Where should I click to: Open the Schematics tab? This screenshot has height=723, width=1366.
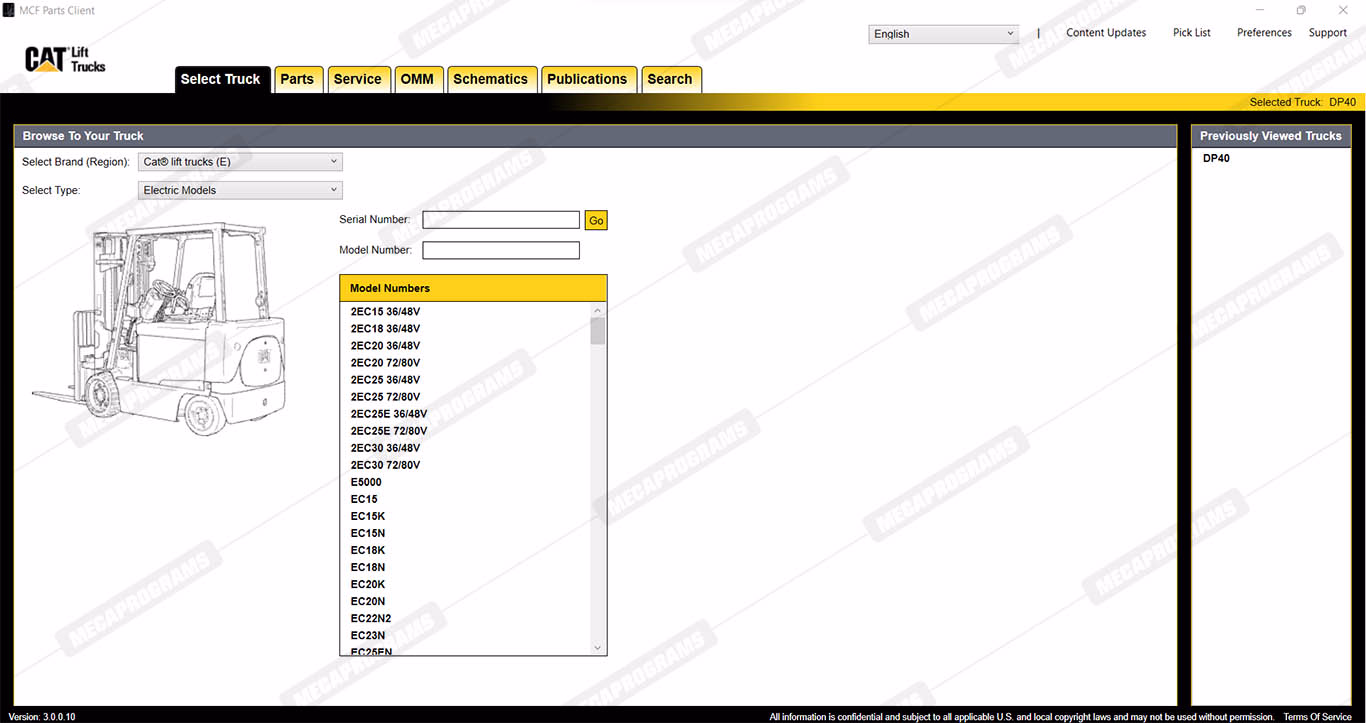pyautogui.click(x=490, y=80)
